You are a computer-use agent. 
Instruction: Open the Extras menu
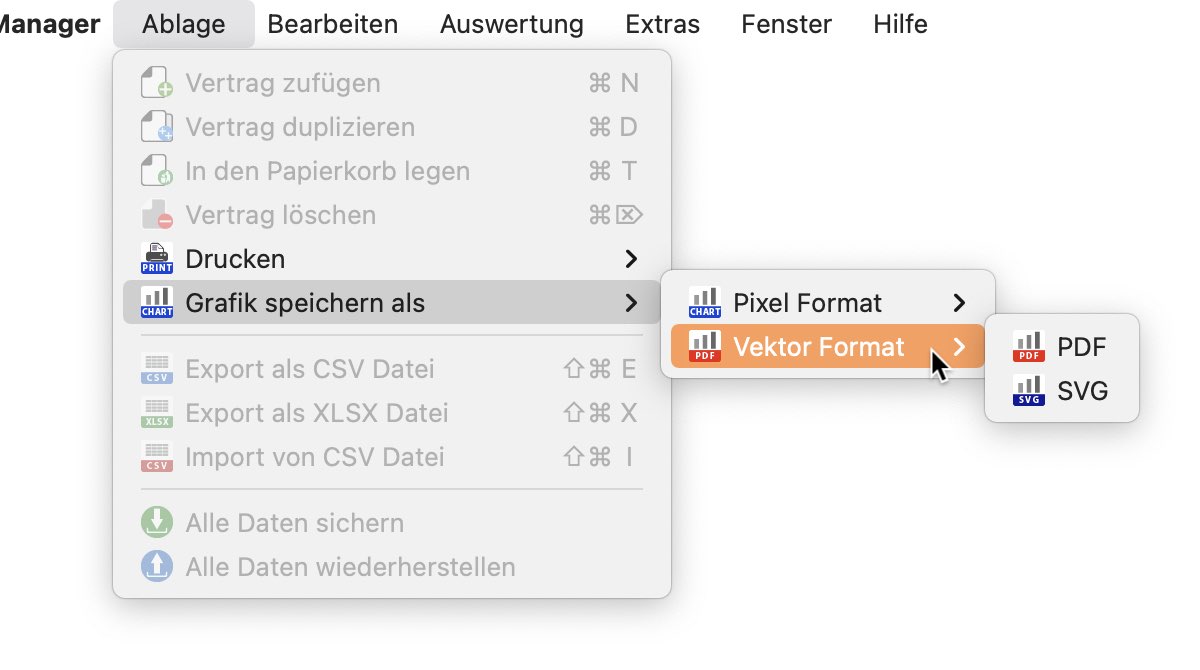pos(663,24)
